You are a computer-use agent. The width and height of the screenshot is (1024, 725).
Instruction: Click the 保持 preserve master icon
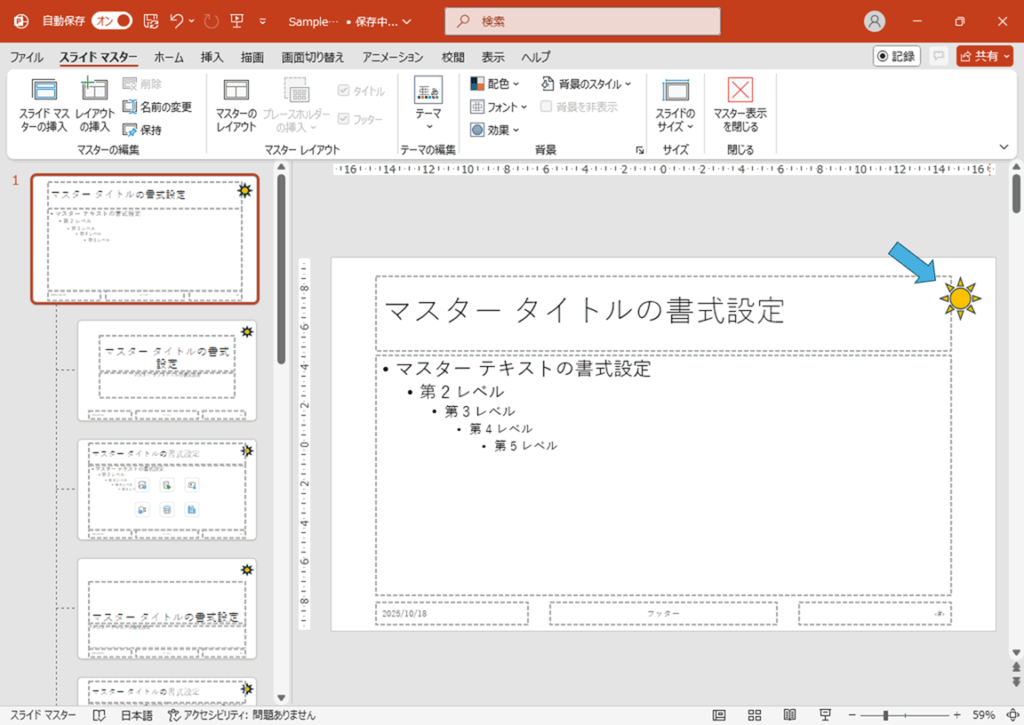click(130, 130)
